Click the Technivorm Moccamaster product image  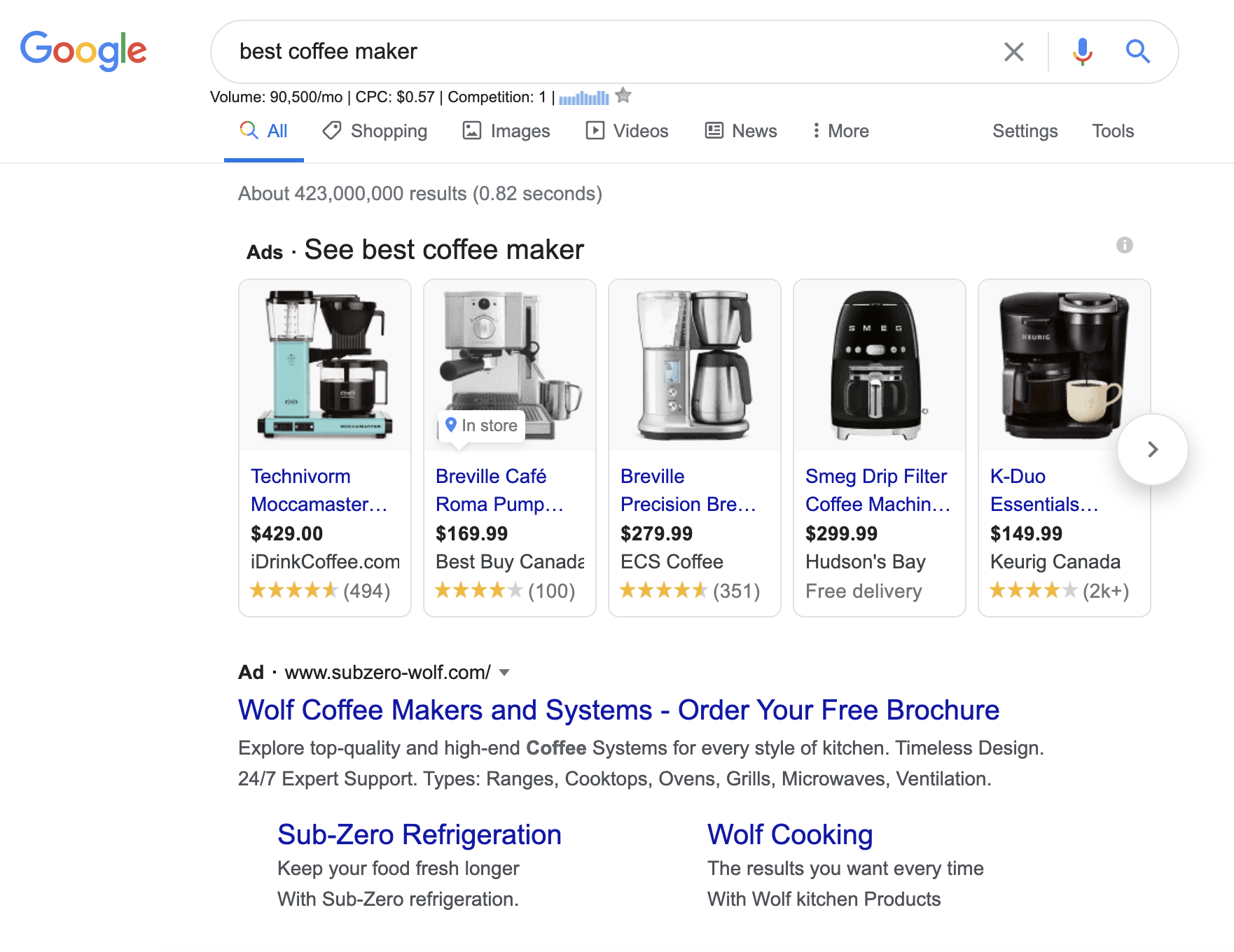[x=325, y=365]
